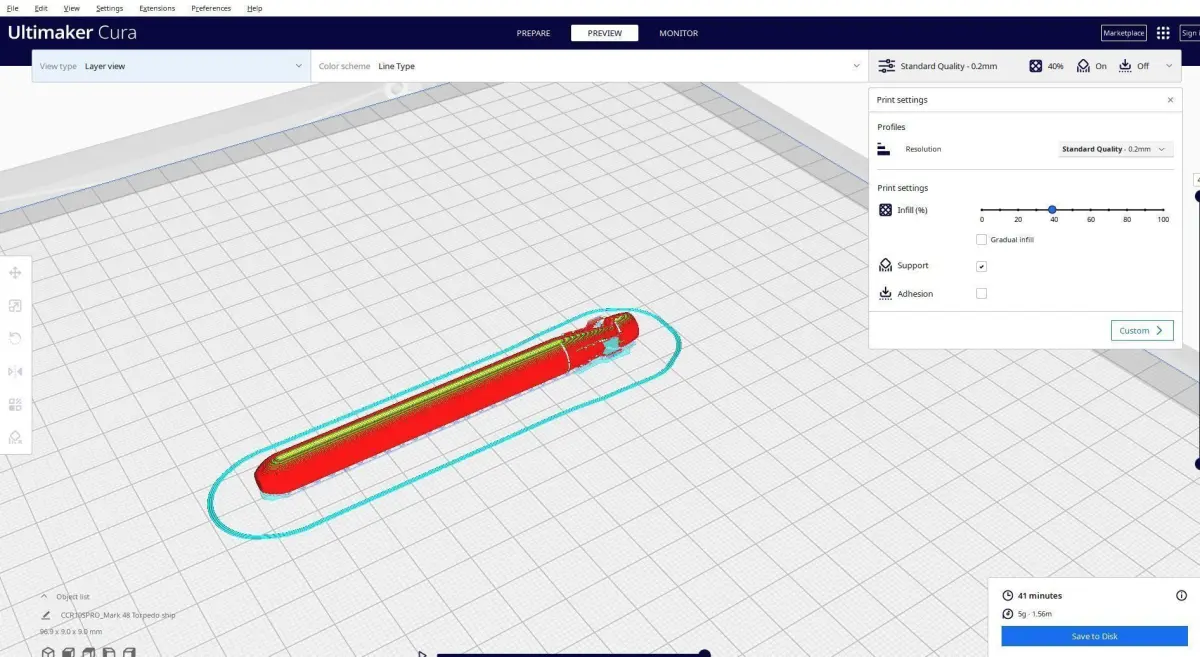Open the View type Layer view dropdown

pos(171,66)
